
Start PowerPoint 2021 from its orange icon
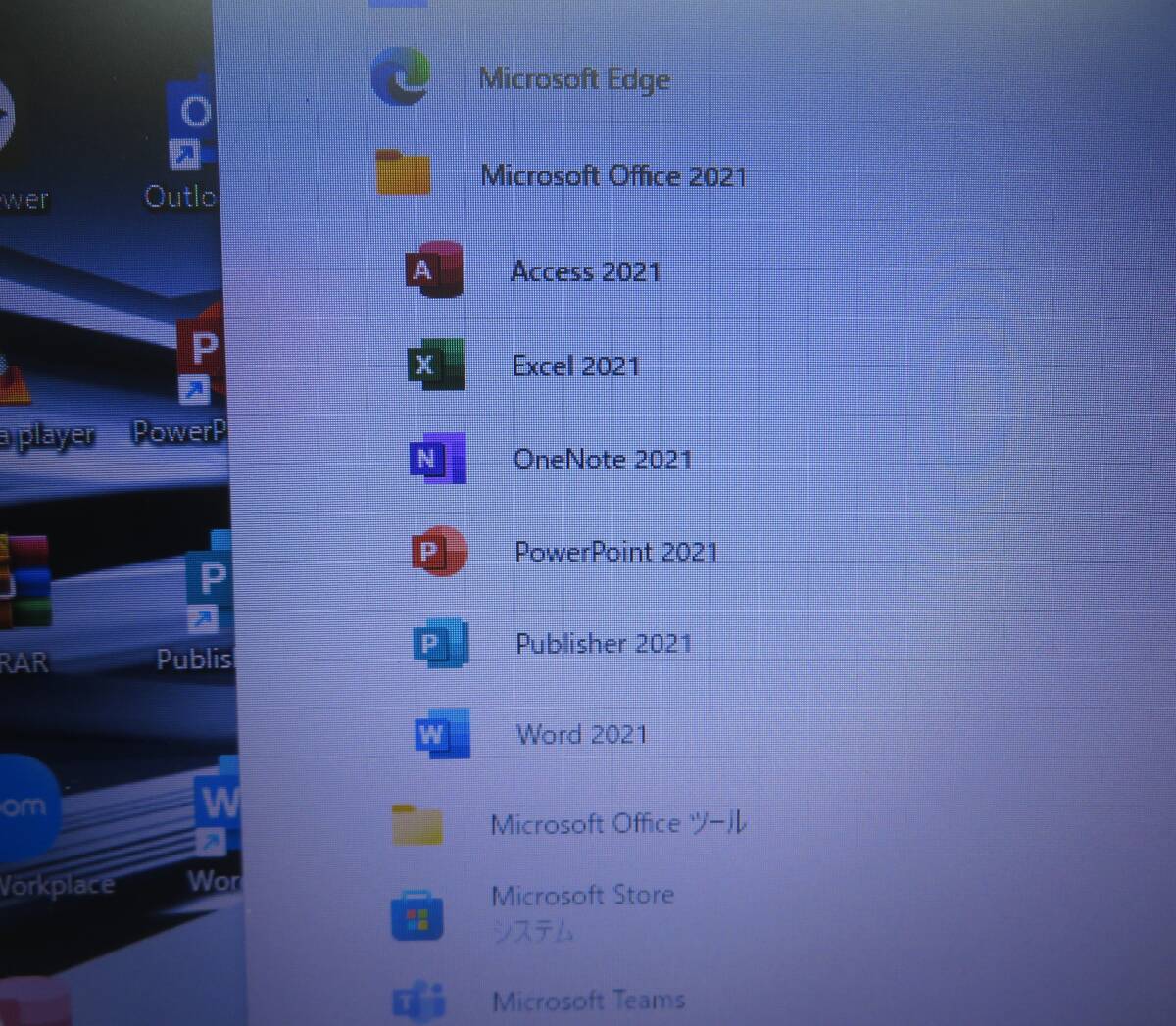pos(439,551)
